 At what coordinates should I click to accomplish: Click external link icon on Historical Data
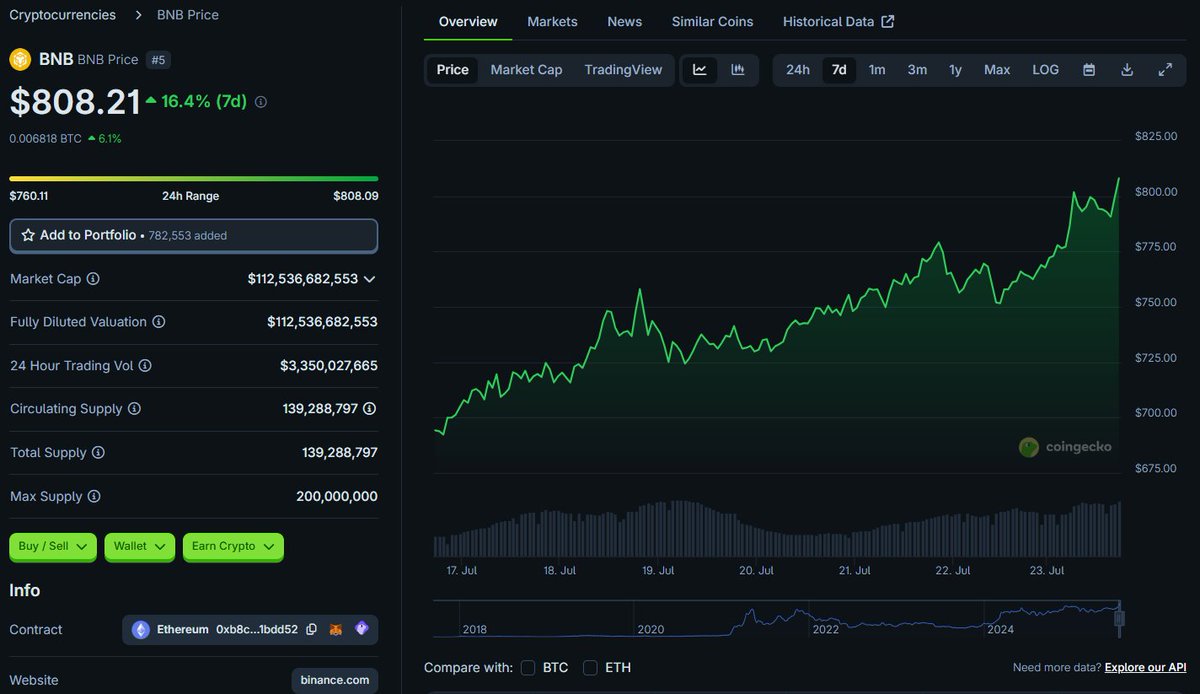(x=887, y=21)
